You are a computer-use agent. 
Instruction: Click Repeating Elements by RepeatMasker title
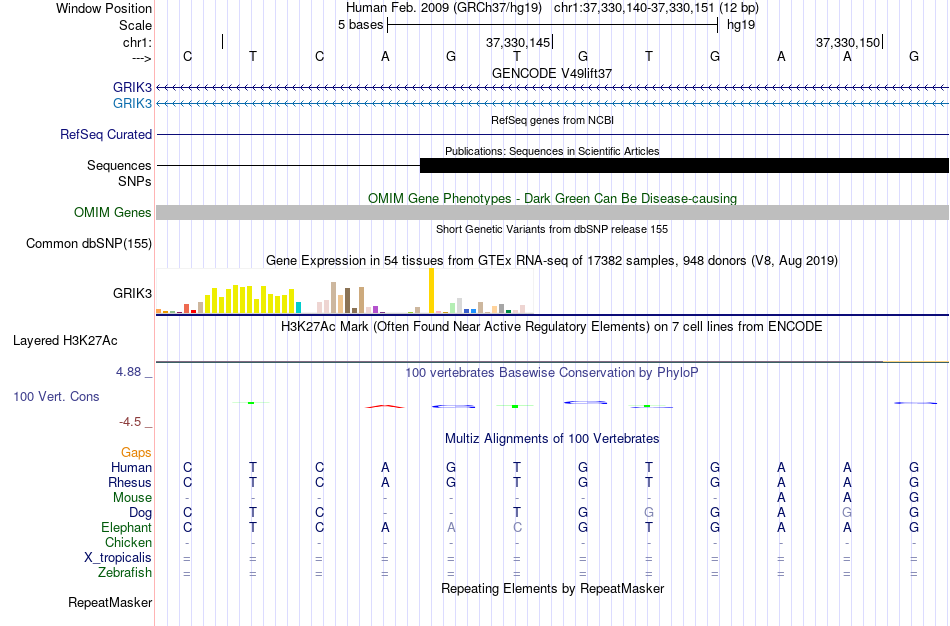click(x=552, y=589)
